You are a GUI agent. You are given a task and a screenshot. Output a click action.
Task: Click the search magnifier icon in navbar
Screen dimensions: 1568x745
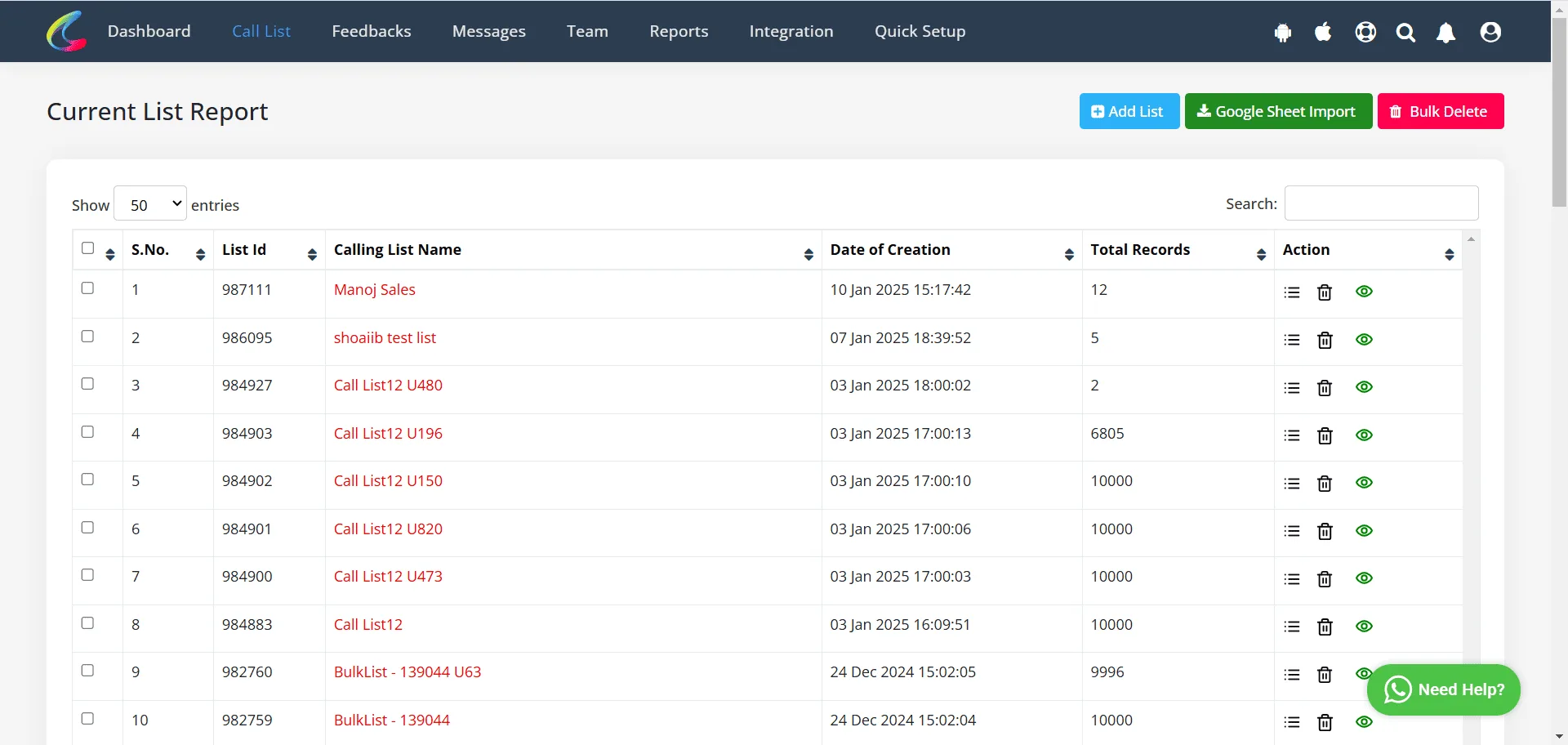pos(1405,32)
